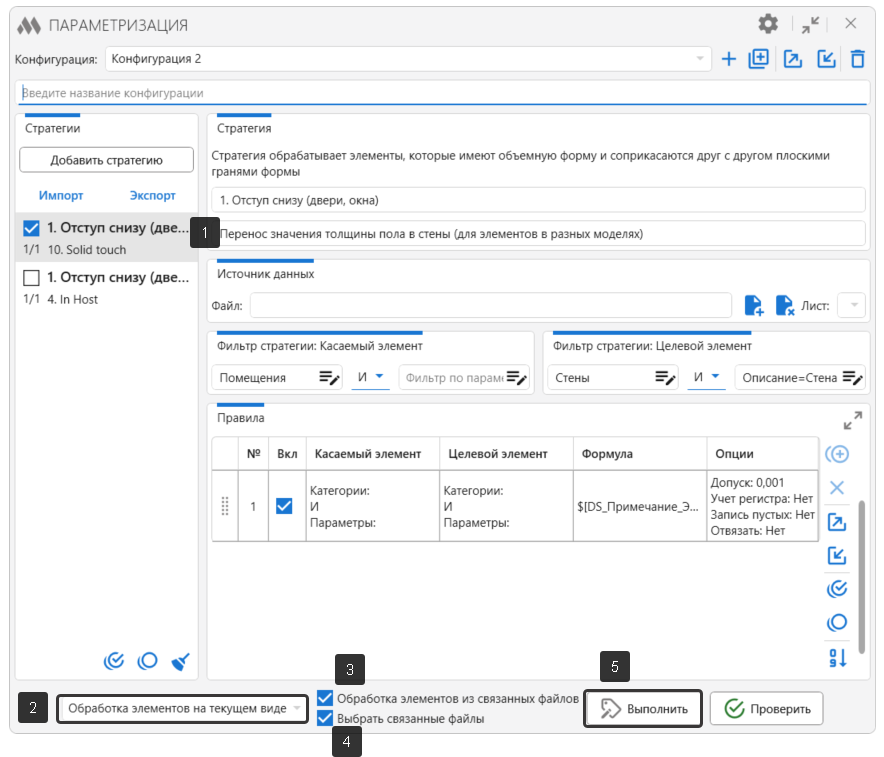
Task: Uncheck all rules icon beside table
Action: (837, 622)
